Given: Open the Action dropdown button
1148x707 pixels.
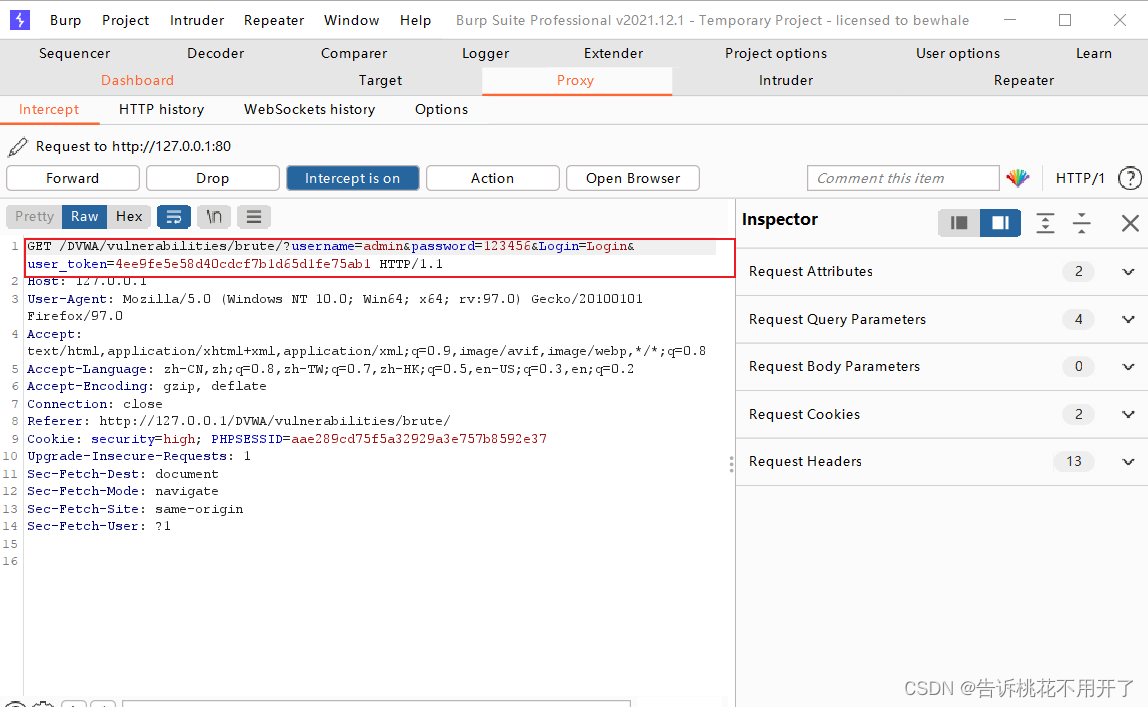Looking at the screenshot, I should point(493,178).
